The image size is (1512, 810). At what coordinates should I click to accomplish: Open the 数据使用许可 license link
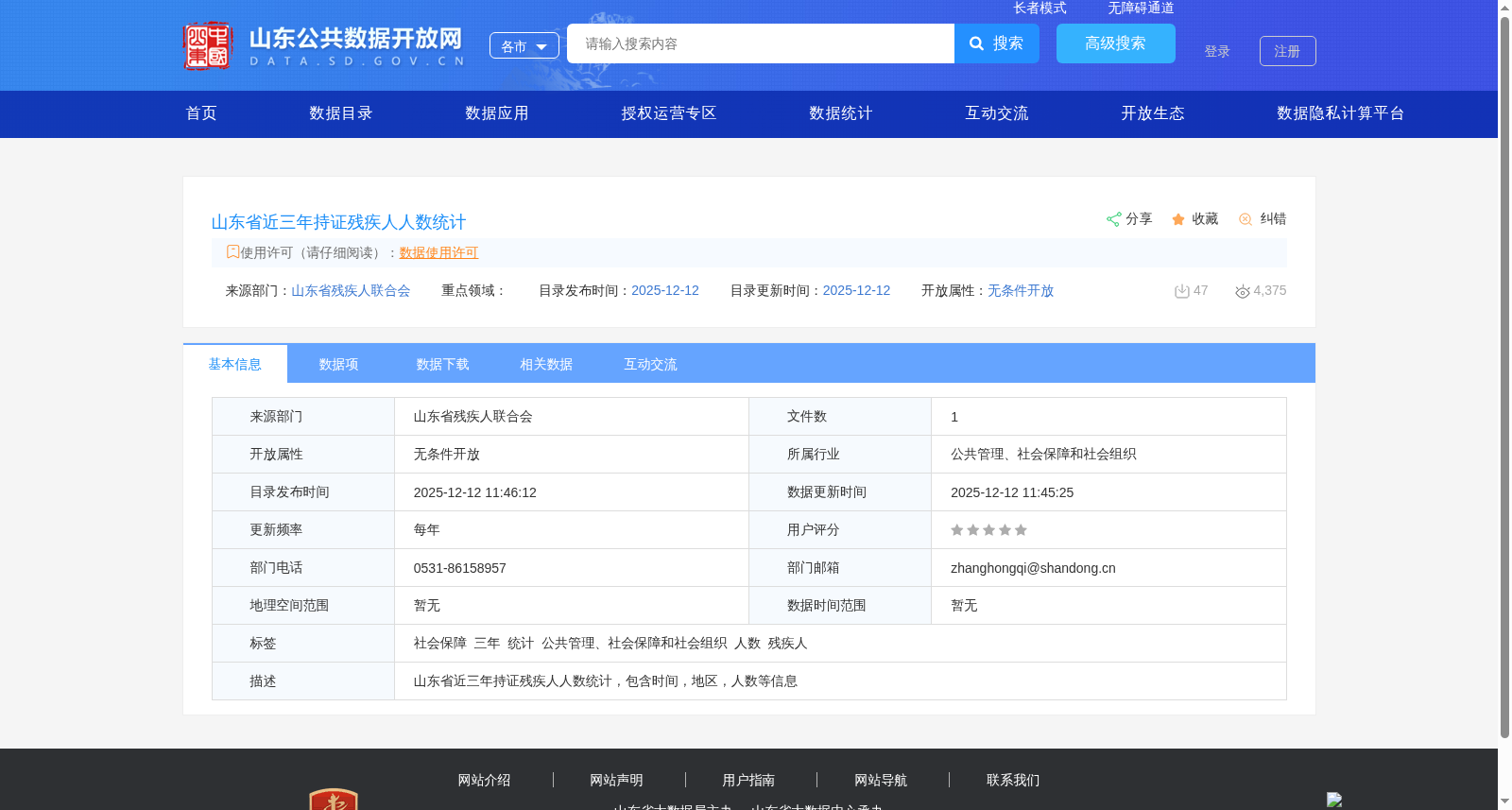438,252
